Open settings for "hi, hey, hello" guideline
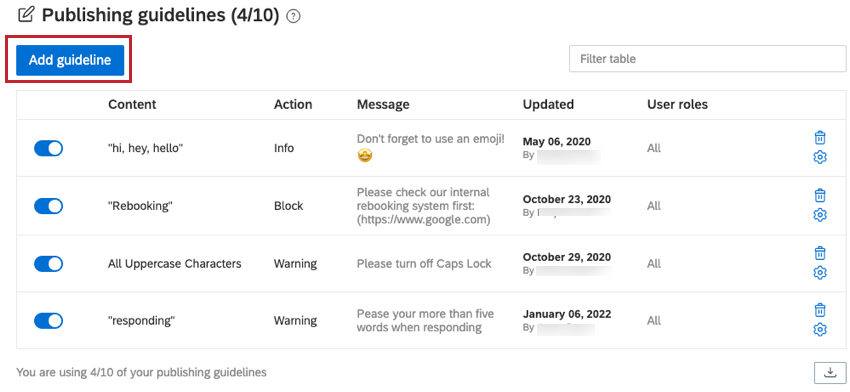This screenshot has height=392, width=850. click(820, 157)
